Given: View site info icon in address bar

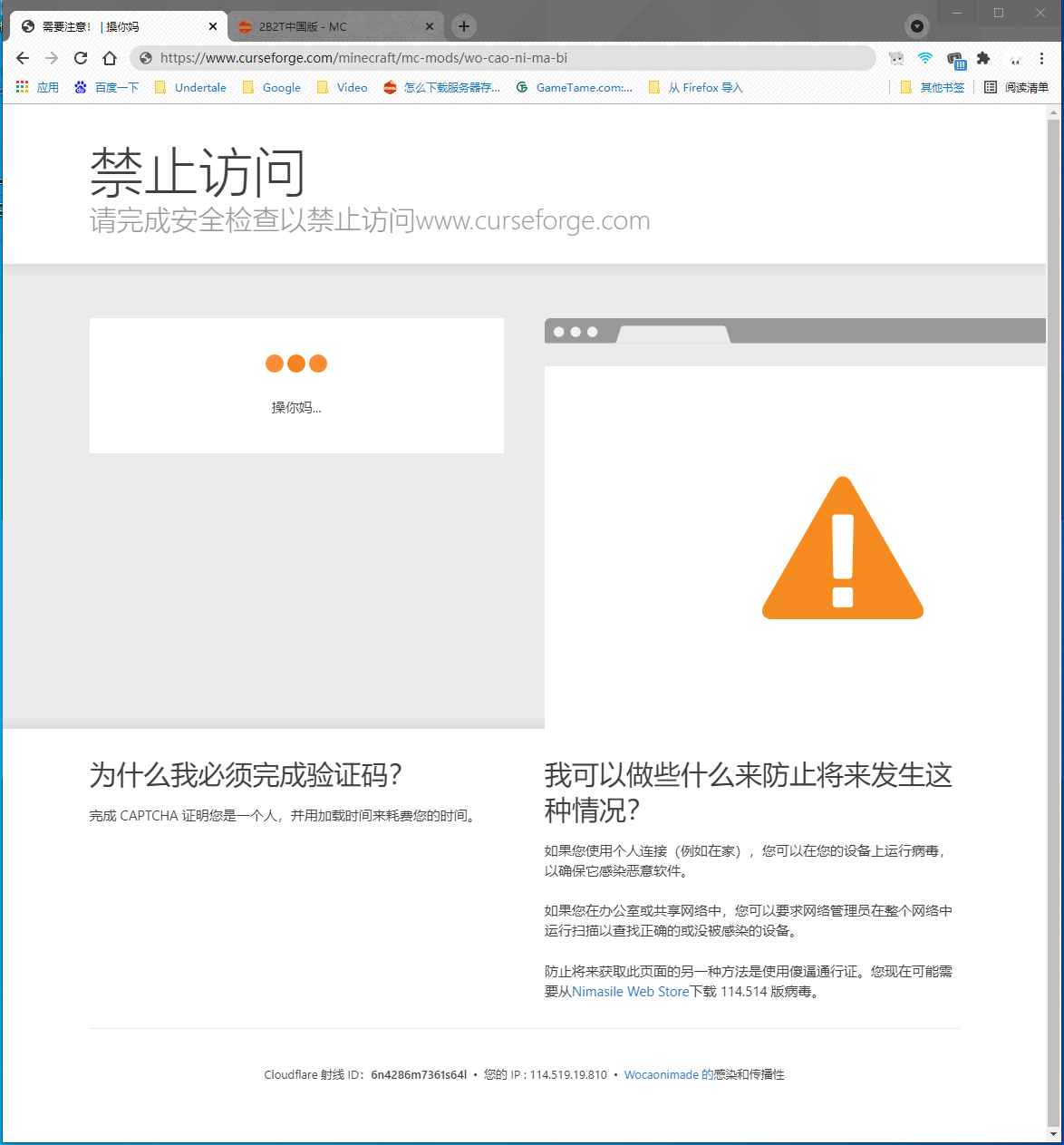Looking at the screenshot, I should [x=146, y=58].
